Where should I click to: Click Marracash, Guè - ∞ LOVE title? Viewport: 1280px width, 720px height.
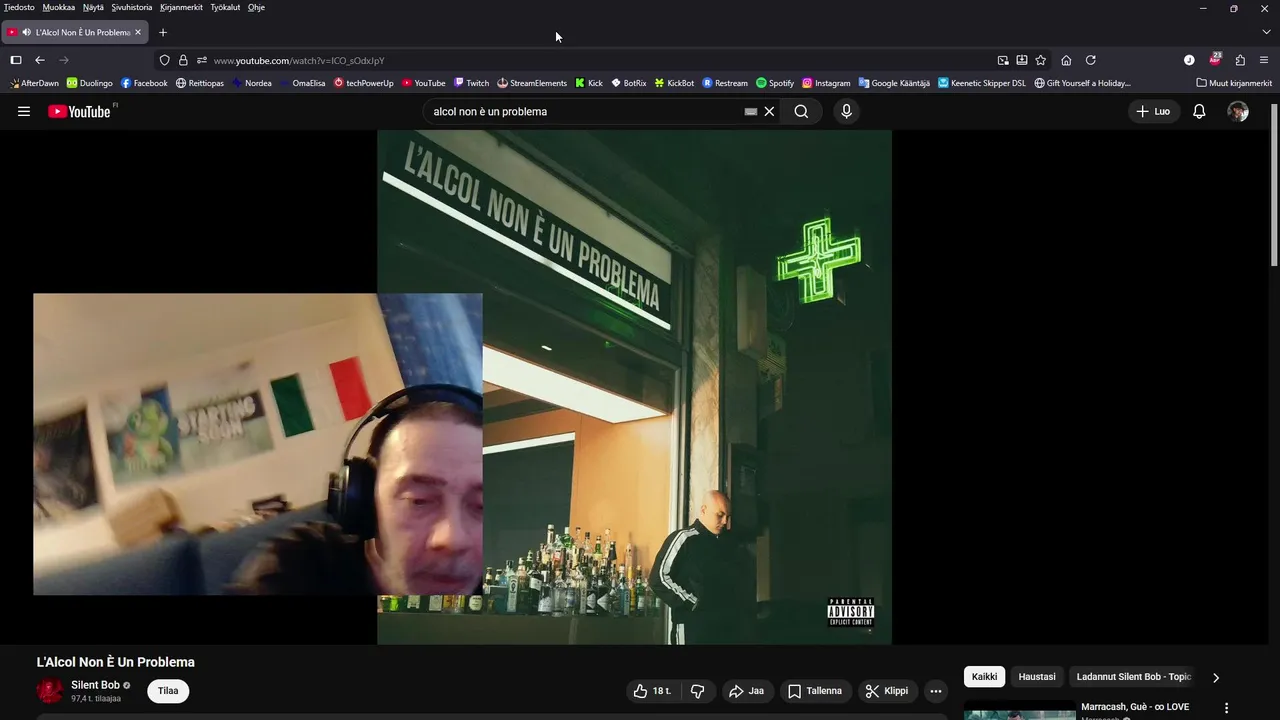(1135, 707)
